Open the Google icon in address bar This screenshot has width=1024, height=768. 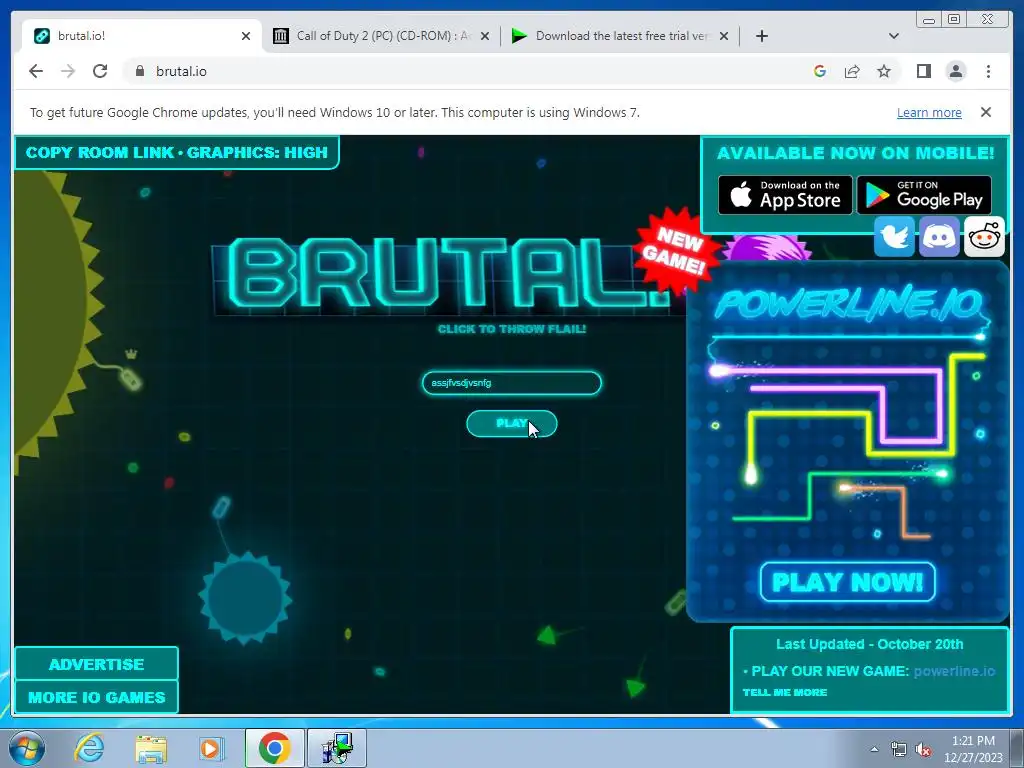820,71
